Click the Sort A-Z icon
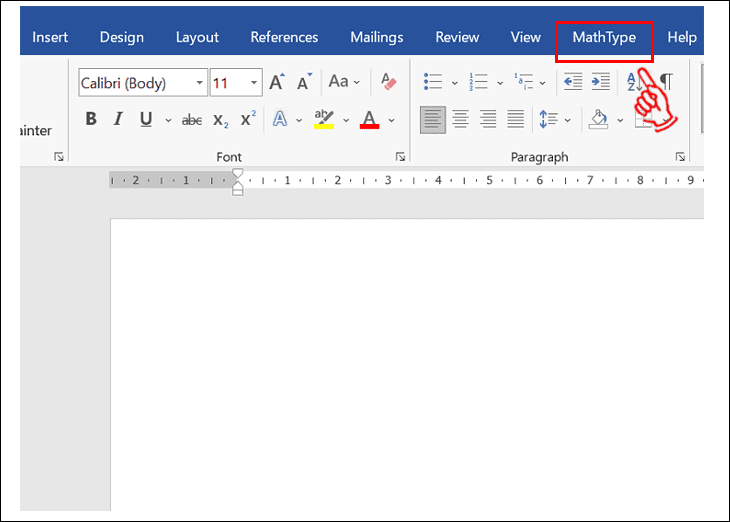This screenshot has height=522, width=730. pos(634,82)
